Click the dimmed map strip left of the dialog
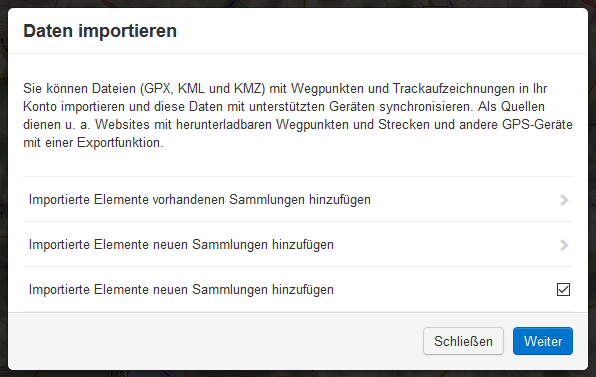Screen dimensions: 596x377 click(3, 190)
